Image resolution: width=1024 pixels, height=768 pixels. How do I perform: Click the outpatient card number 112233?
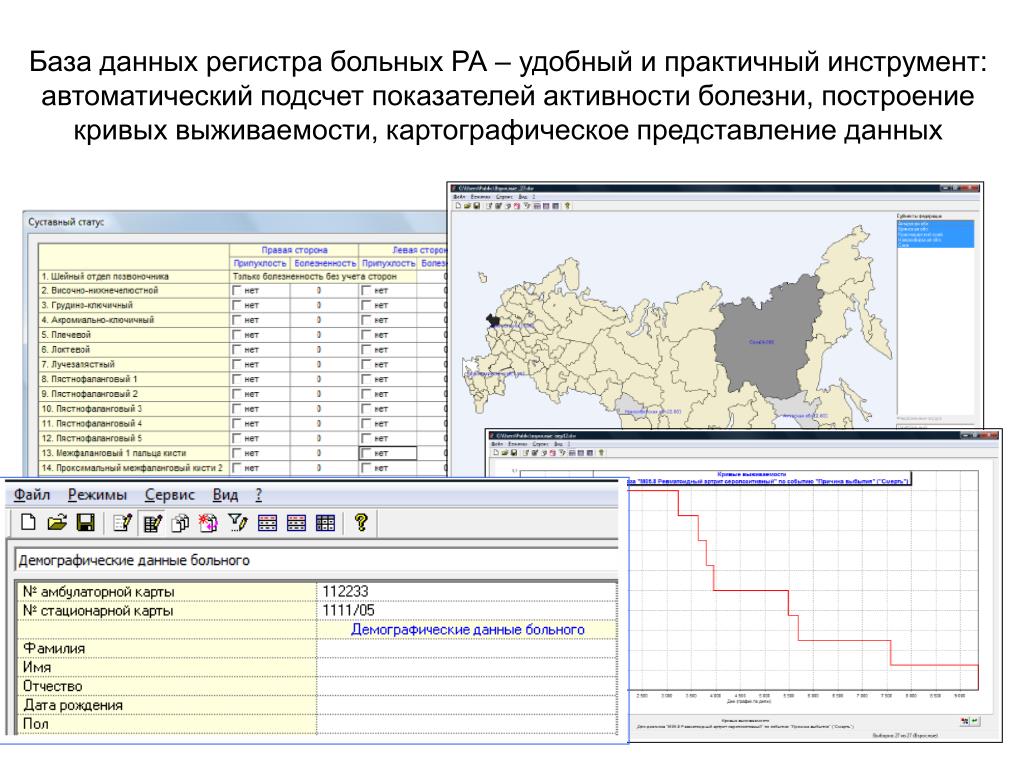click(345, 591)
